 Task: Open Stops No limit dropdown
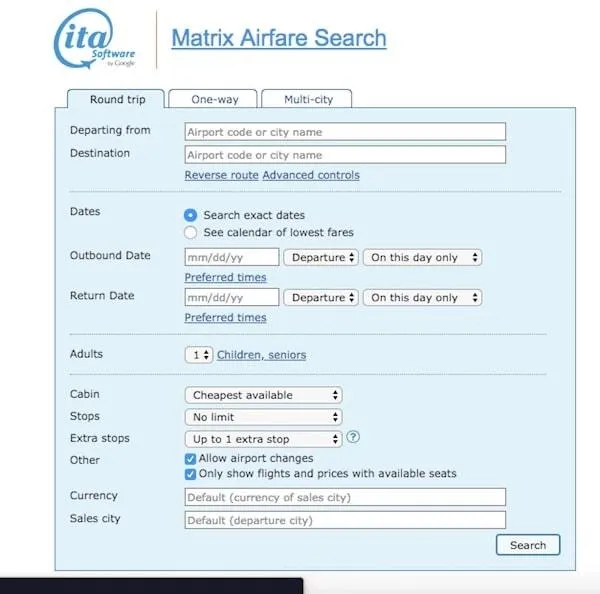(263, 417)
